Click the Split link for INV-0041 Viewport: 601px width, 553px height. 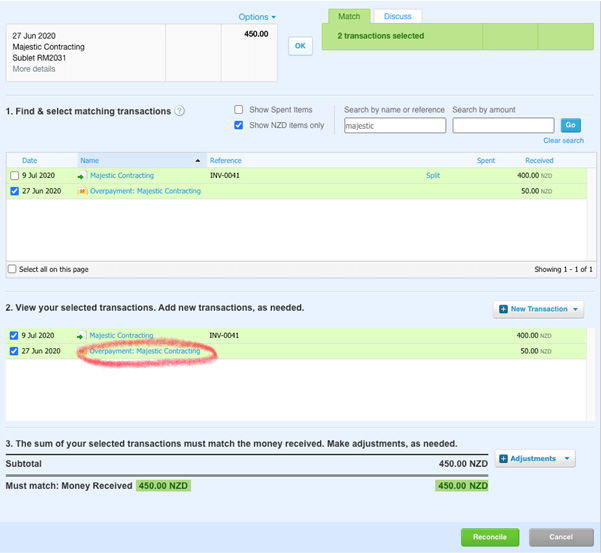(x=433, y=176)
